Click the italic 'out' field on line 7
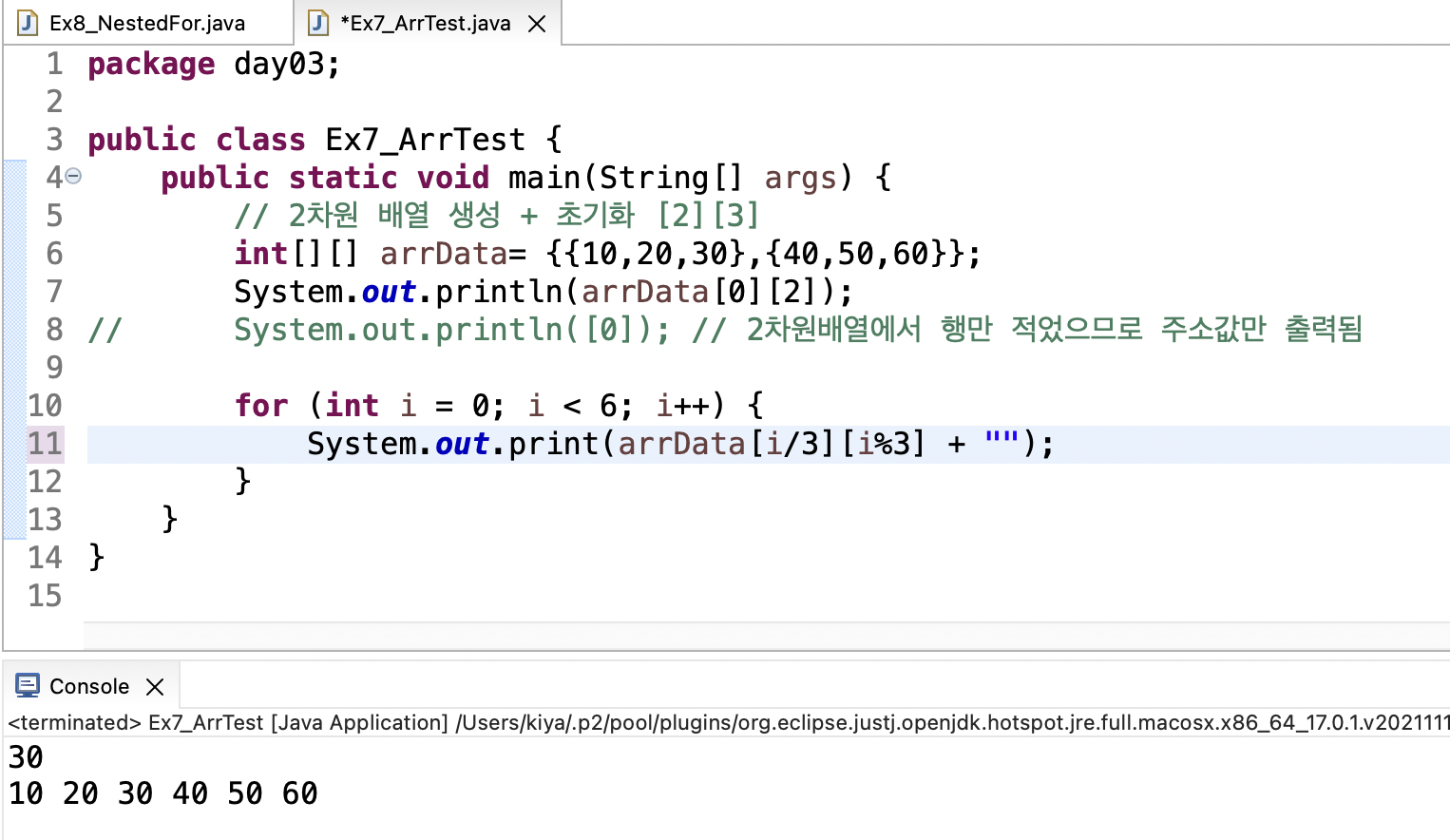Screen dimensions: 1450x840 389,292
